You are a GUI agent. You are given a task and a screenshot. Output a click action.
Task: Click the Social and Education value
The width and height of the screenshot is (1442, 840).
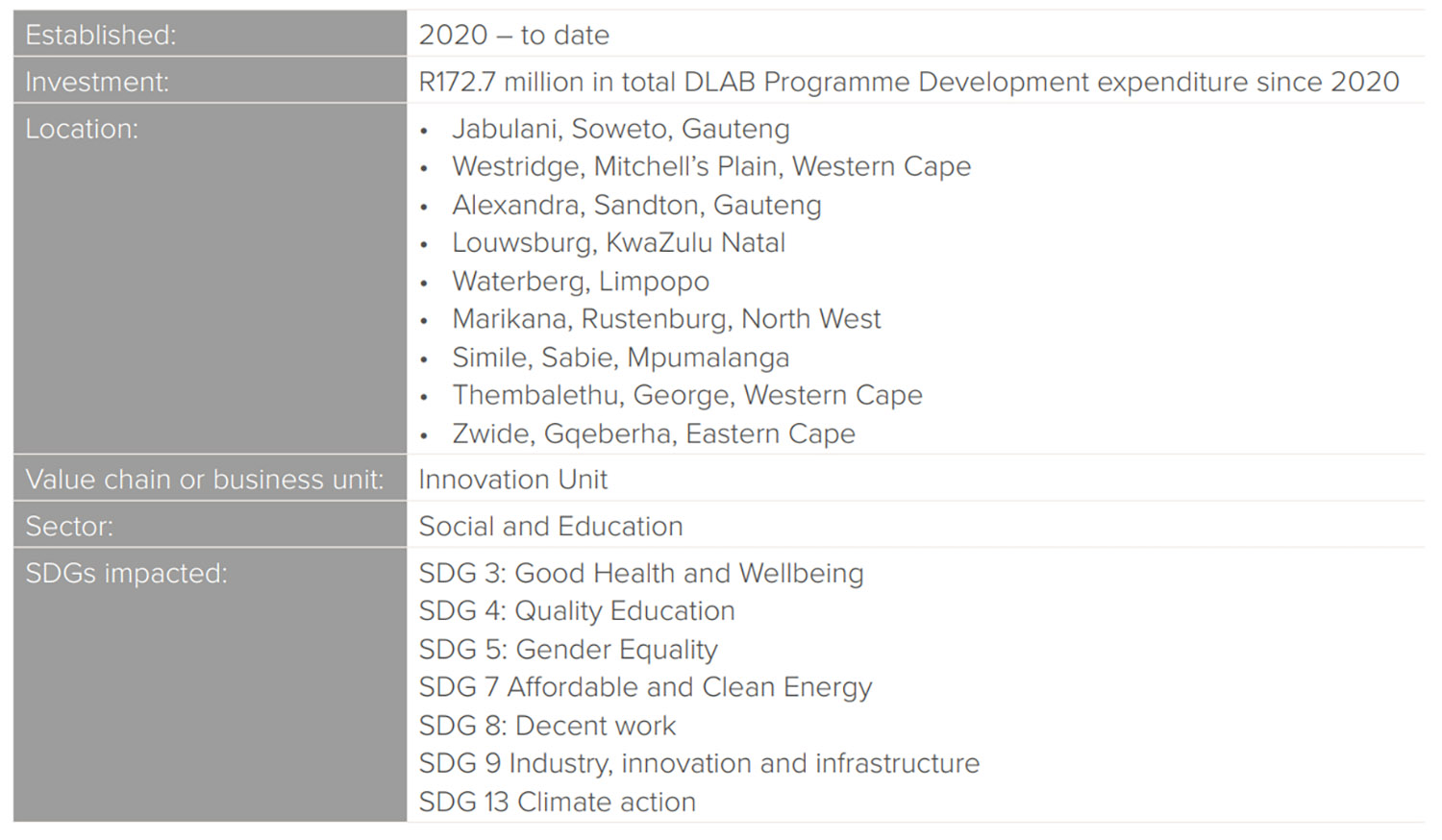pyautogui.click(x=551, y=527)
